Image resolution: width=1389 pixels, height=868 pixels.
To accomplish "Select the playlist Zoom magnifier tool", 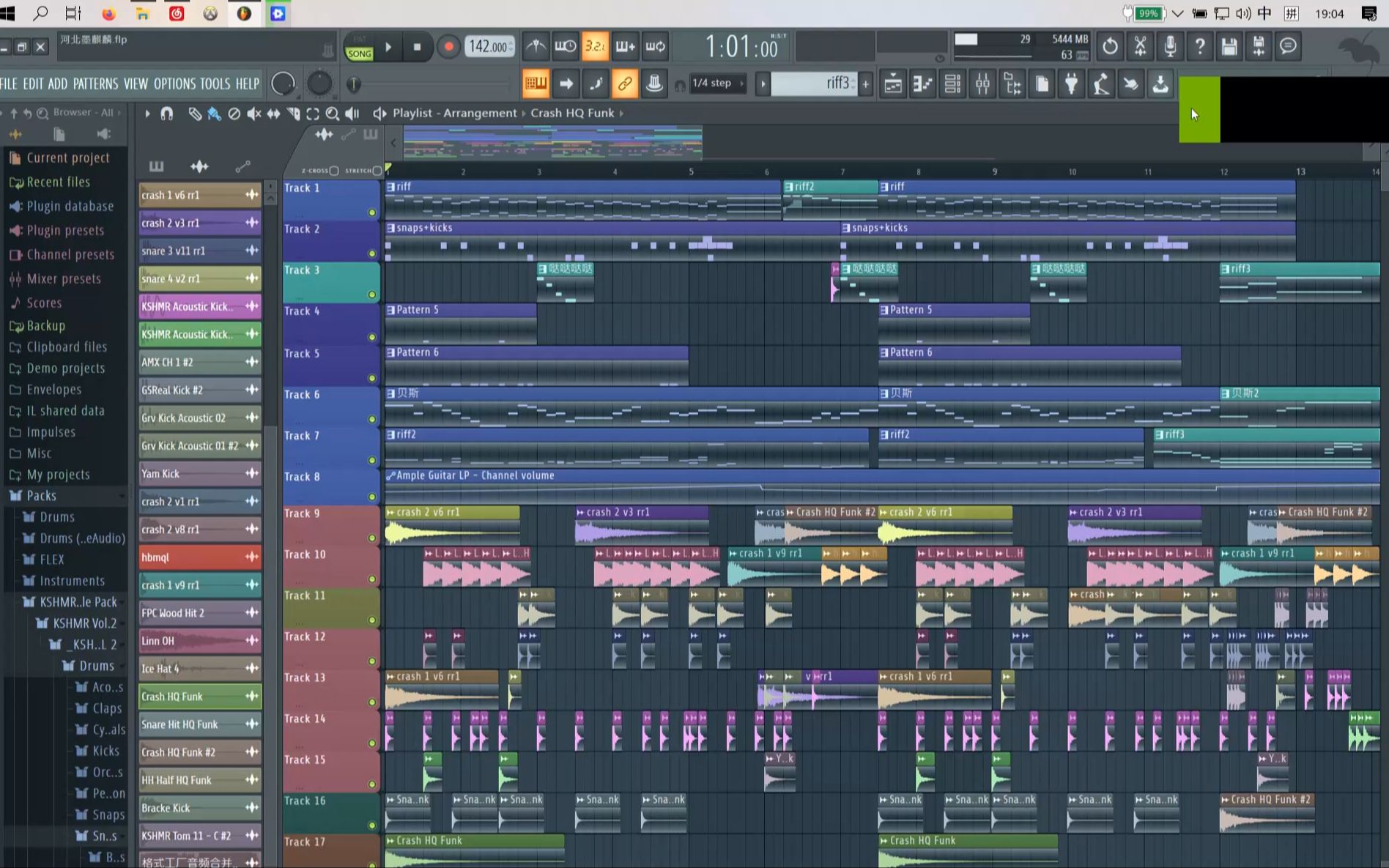I will click(x=332, y=114).
